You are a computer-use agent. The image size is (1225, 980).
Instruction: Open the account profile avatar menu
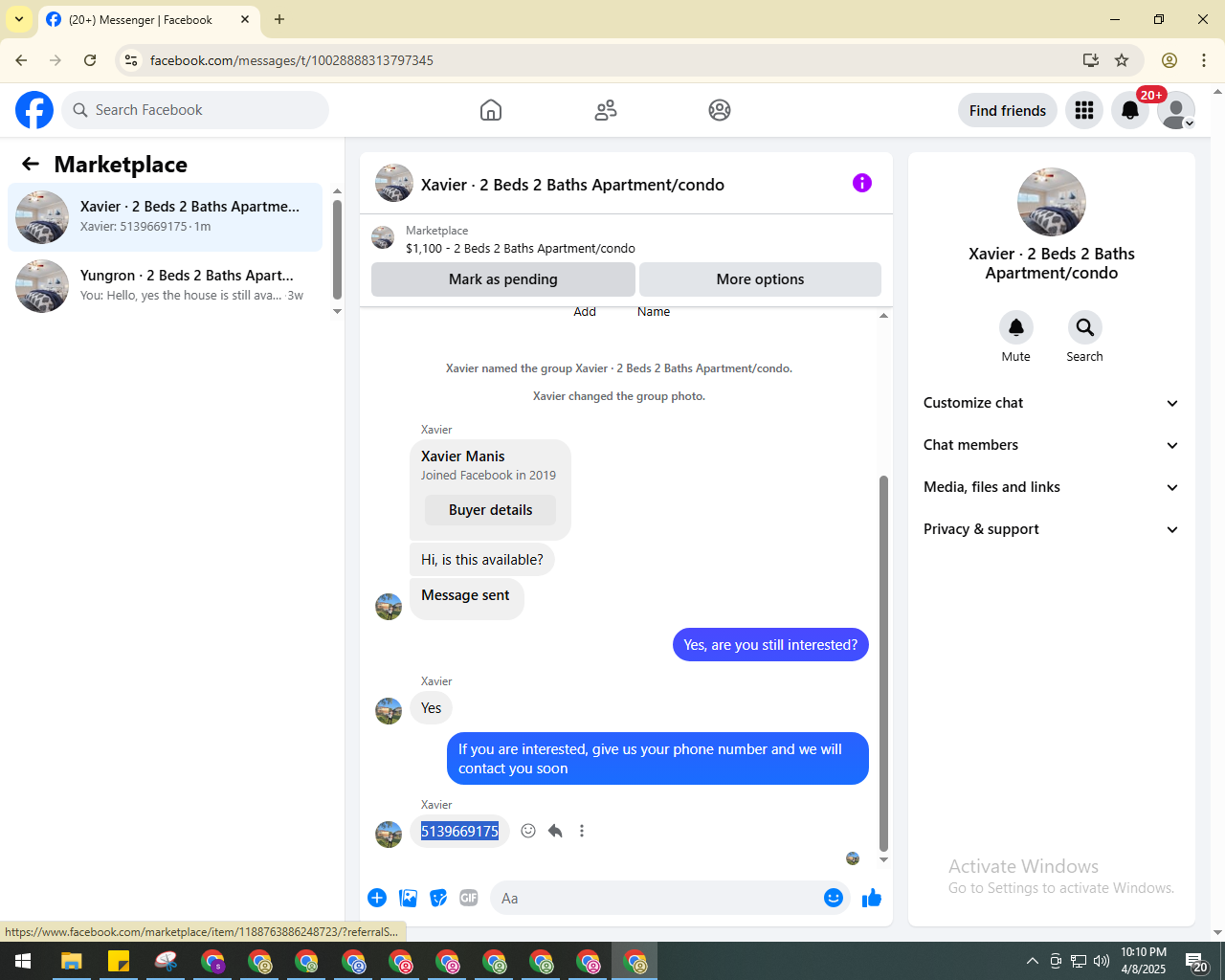tap(1176, 110)
